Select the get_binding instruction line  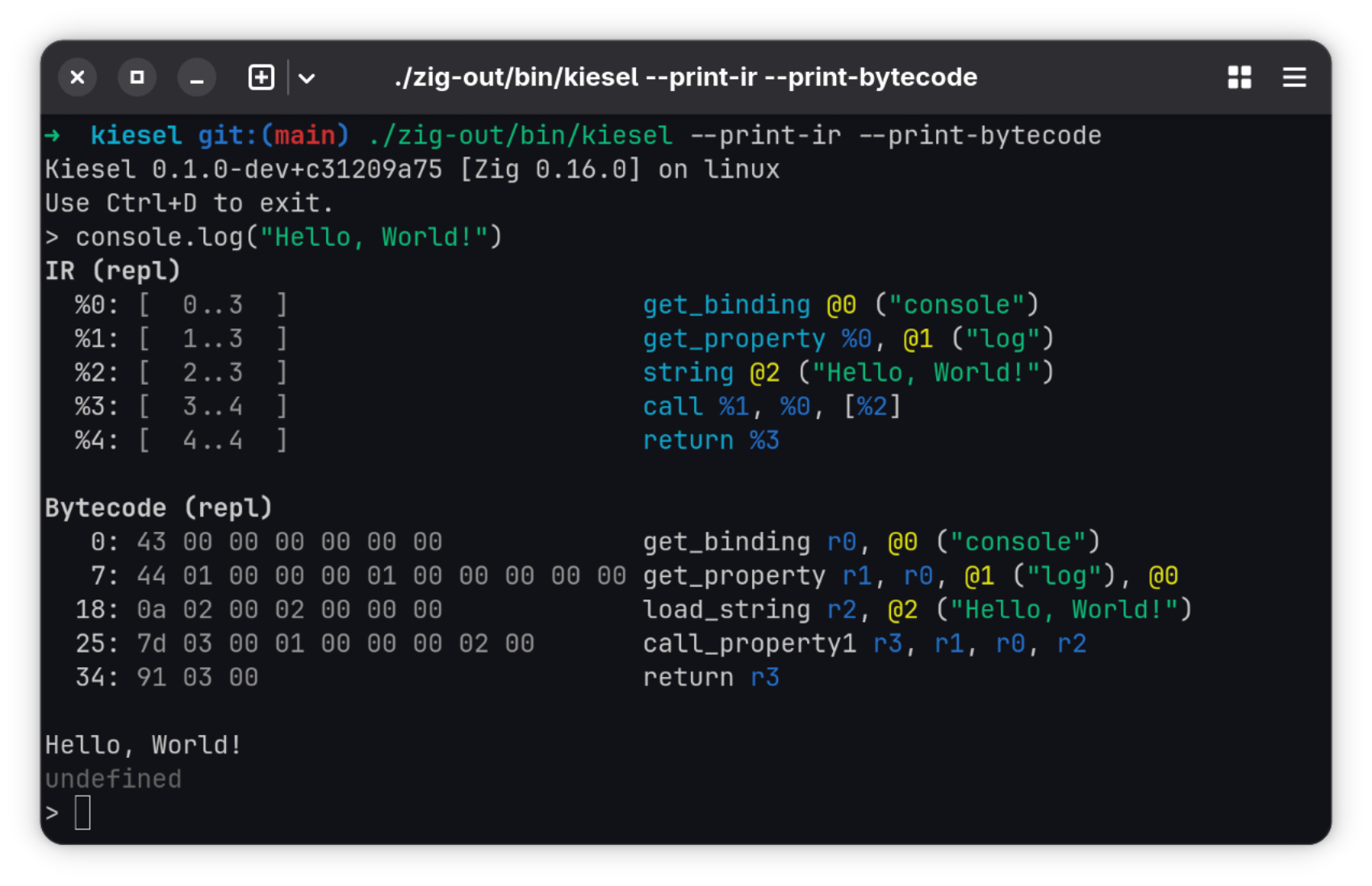(x=839, y=303)
